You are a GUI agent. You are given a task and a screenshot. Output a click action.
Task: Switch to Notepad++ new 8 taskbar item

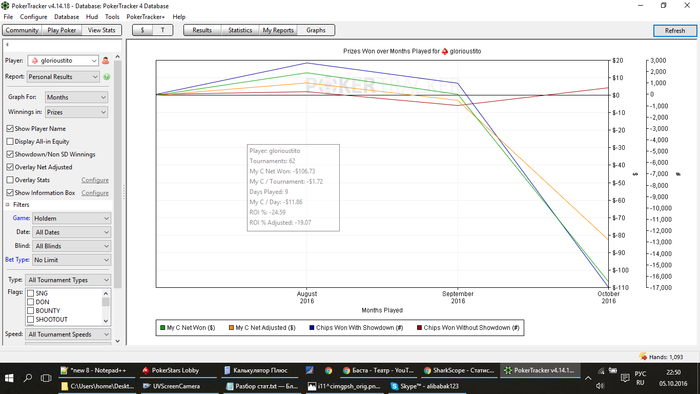[95, 370]
